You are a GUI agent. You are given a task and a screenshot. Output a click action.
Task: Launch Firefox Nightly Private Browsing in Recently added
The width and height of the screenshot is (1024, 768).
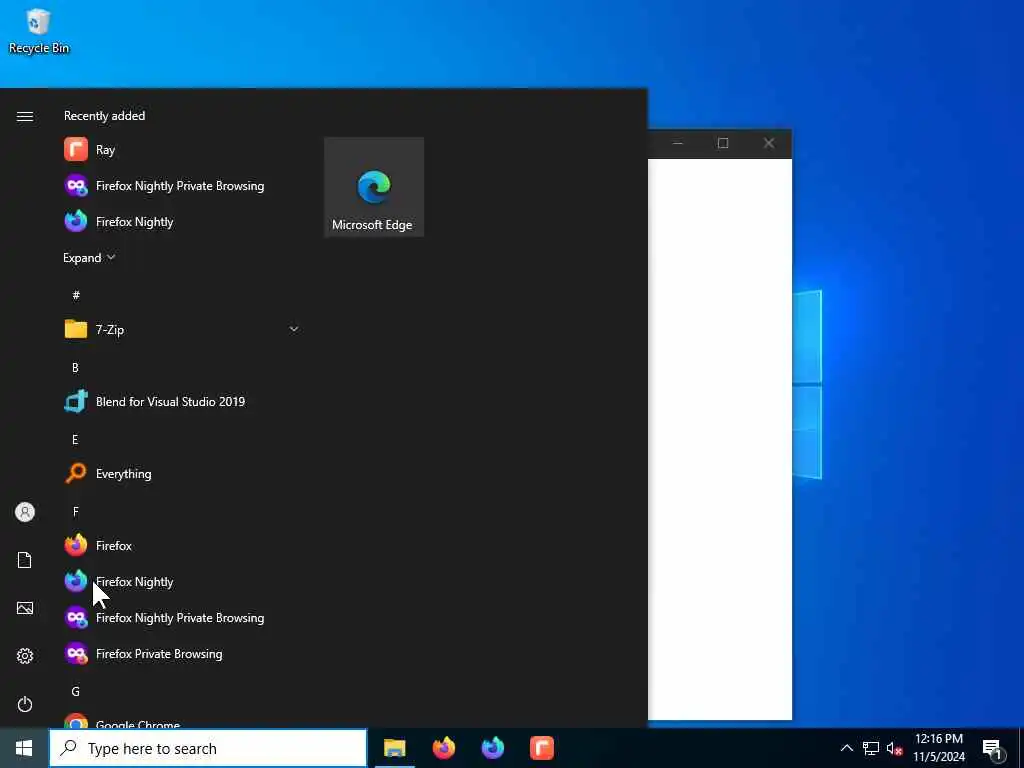point(182,185)
